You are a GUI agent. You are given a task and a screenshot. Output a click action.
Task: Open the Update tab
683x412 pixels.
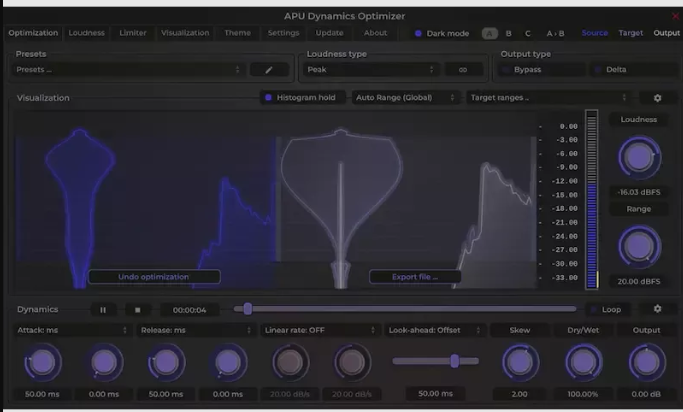pyautogui.click(x=329, y=33)
